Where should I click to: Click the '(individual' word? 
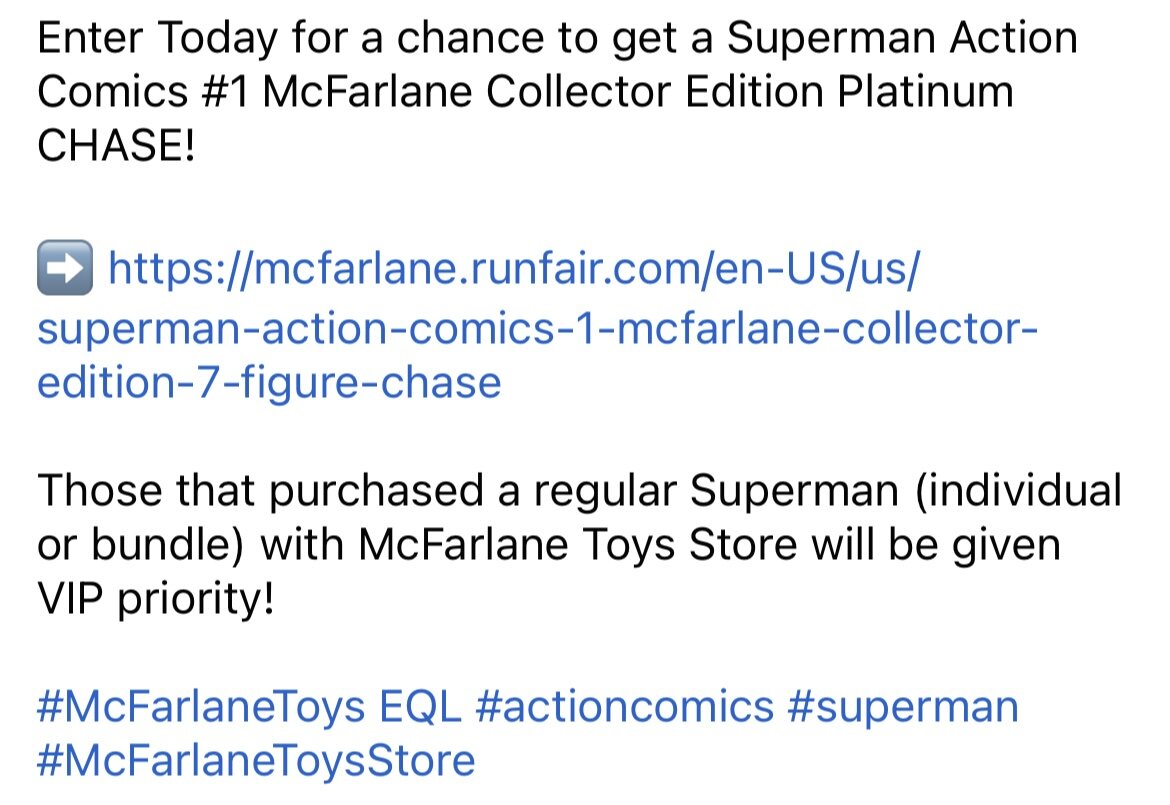(x=1018, y=491)
